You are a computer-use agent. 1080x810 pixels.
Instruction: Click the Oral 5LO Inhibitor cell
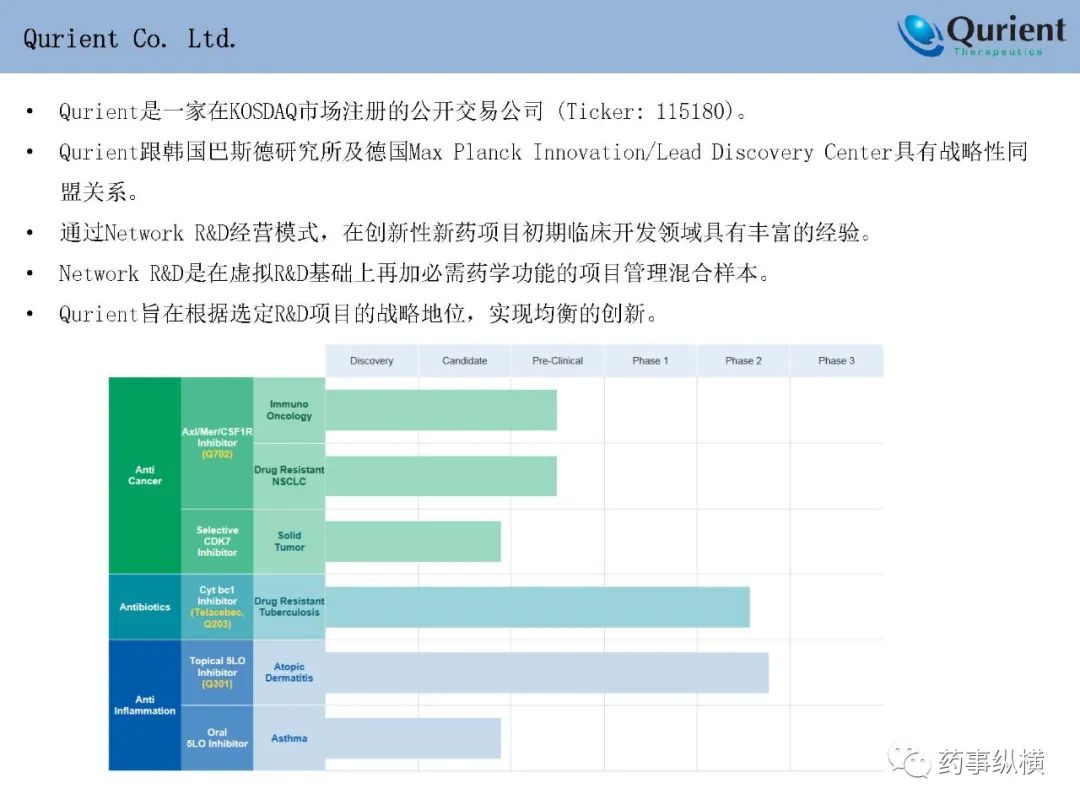coord(217,738)
